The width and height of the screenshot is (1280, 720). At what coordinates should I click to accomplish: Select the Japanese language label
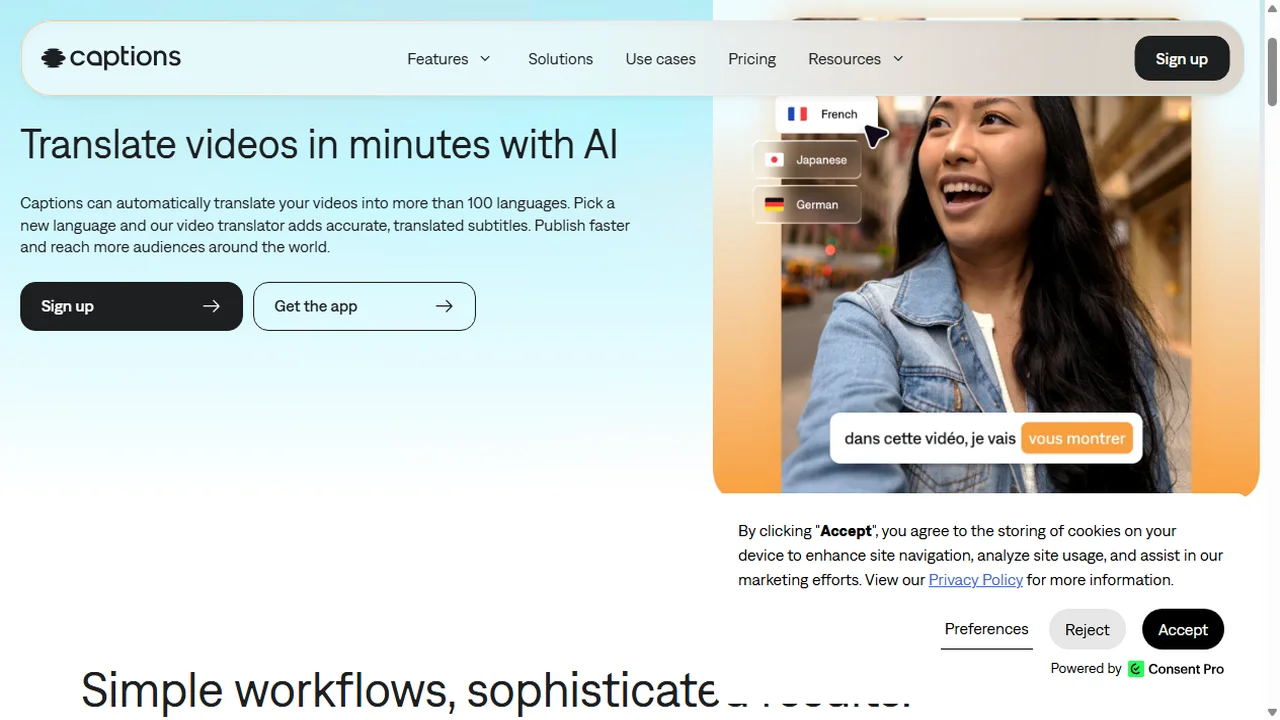tap(821, 160)
